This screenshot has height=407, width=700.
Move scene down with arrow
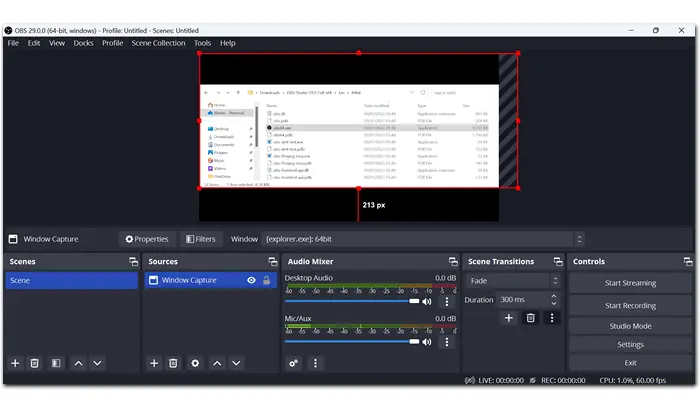(x=97, y=363)
